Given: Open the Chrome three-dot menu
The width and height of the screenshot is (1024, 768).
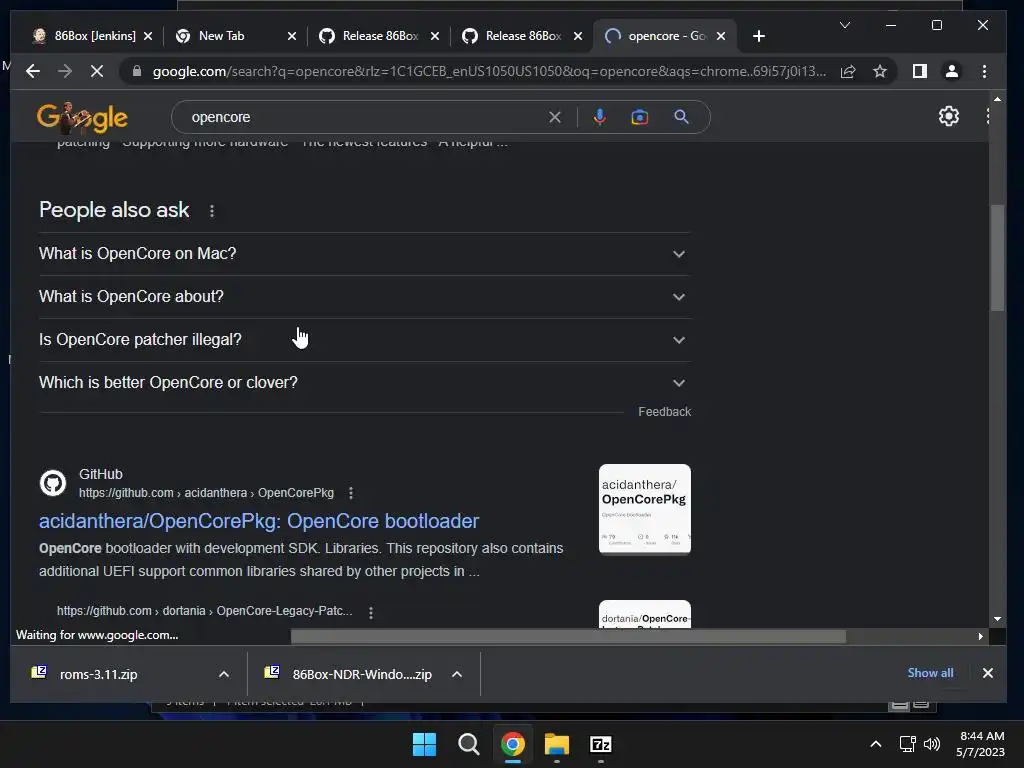Looking at the screenshot, I should point(984,71).
